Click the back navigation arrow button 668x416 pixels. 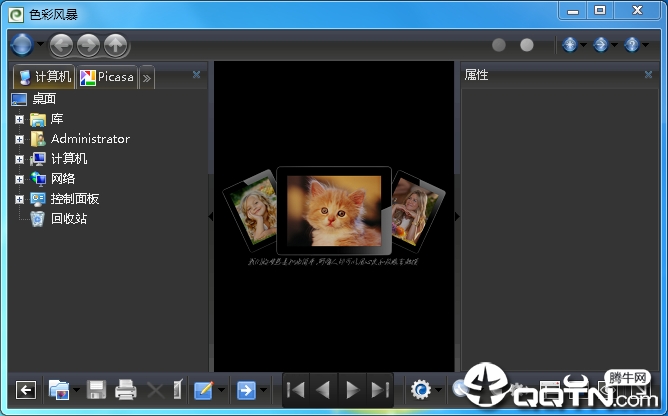[61, 45]
